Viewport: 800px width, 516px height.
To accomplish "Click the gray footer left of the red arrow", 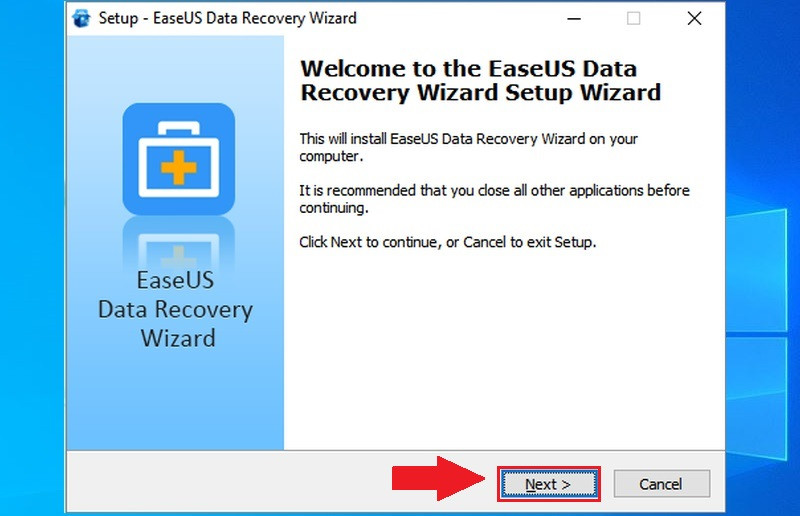I will pyautogui.click(x=230, y=481).
